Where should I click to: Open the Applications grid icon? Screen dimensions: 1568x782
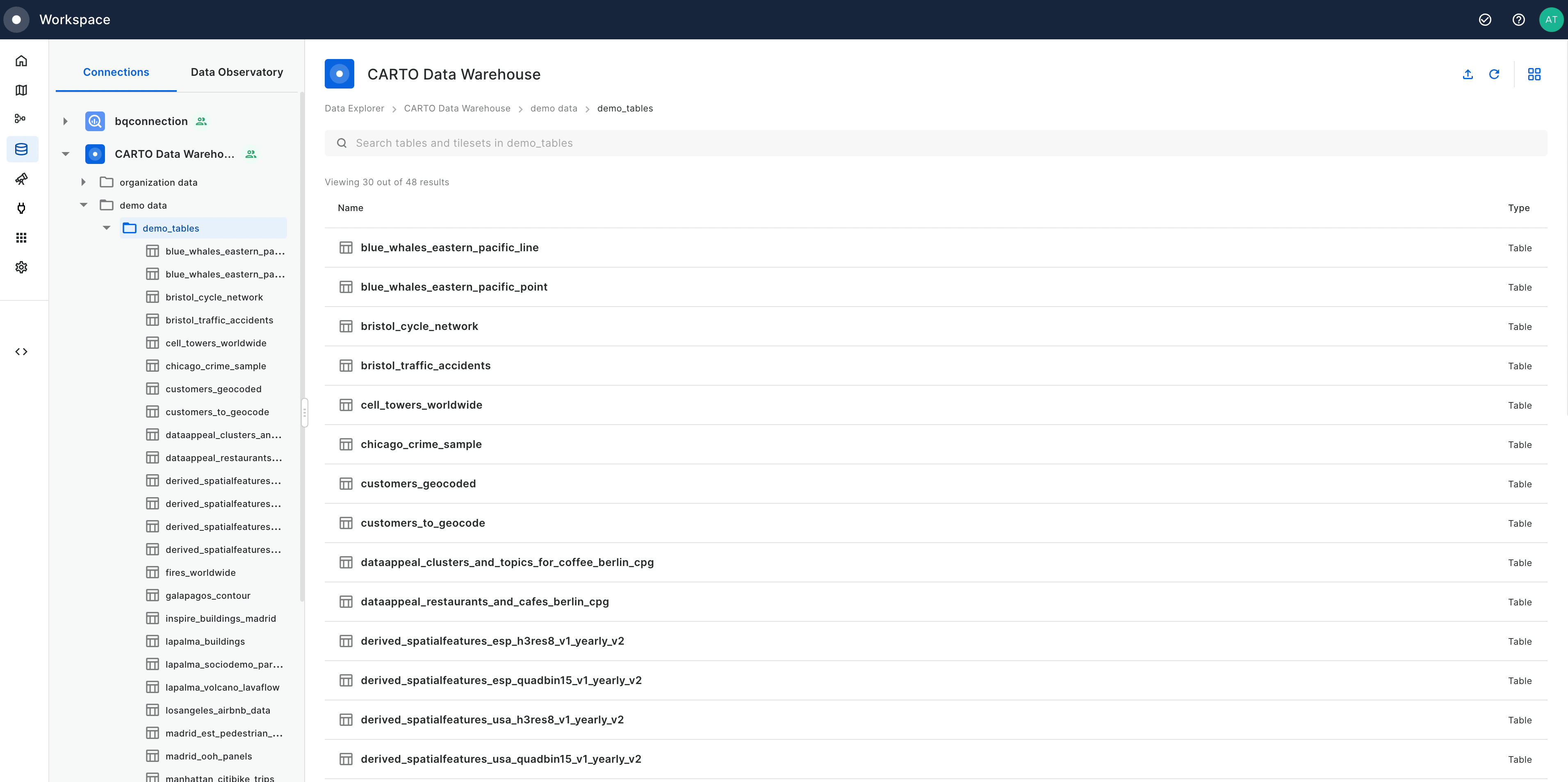[x=21, y=237]
